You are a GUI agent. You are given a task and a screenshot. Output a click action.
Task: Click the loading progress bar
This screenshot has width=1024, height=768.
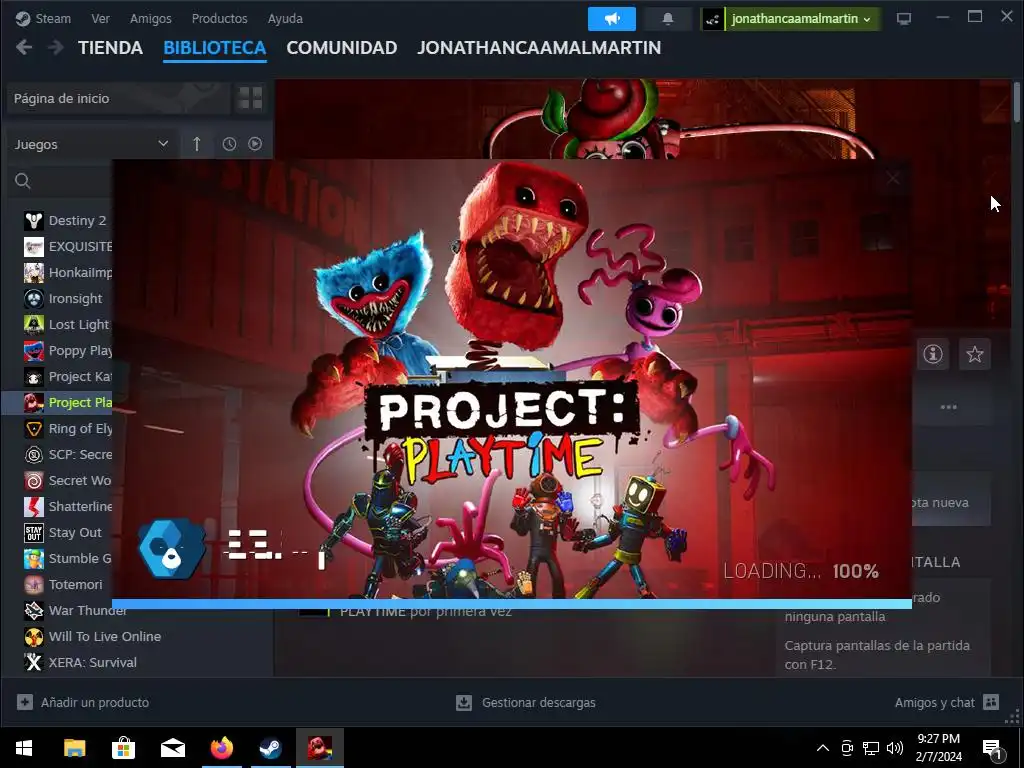point(511,604)
